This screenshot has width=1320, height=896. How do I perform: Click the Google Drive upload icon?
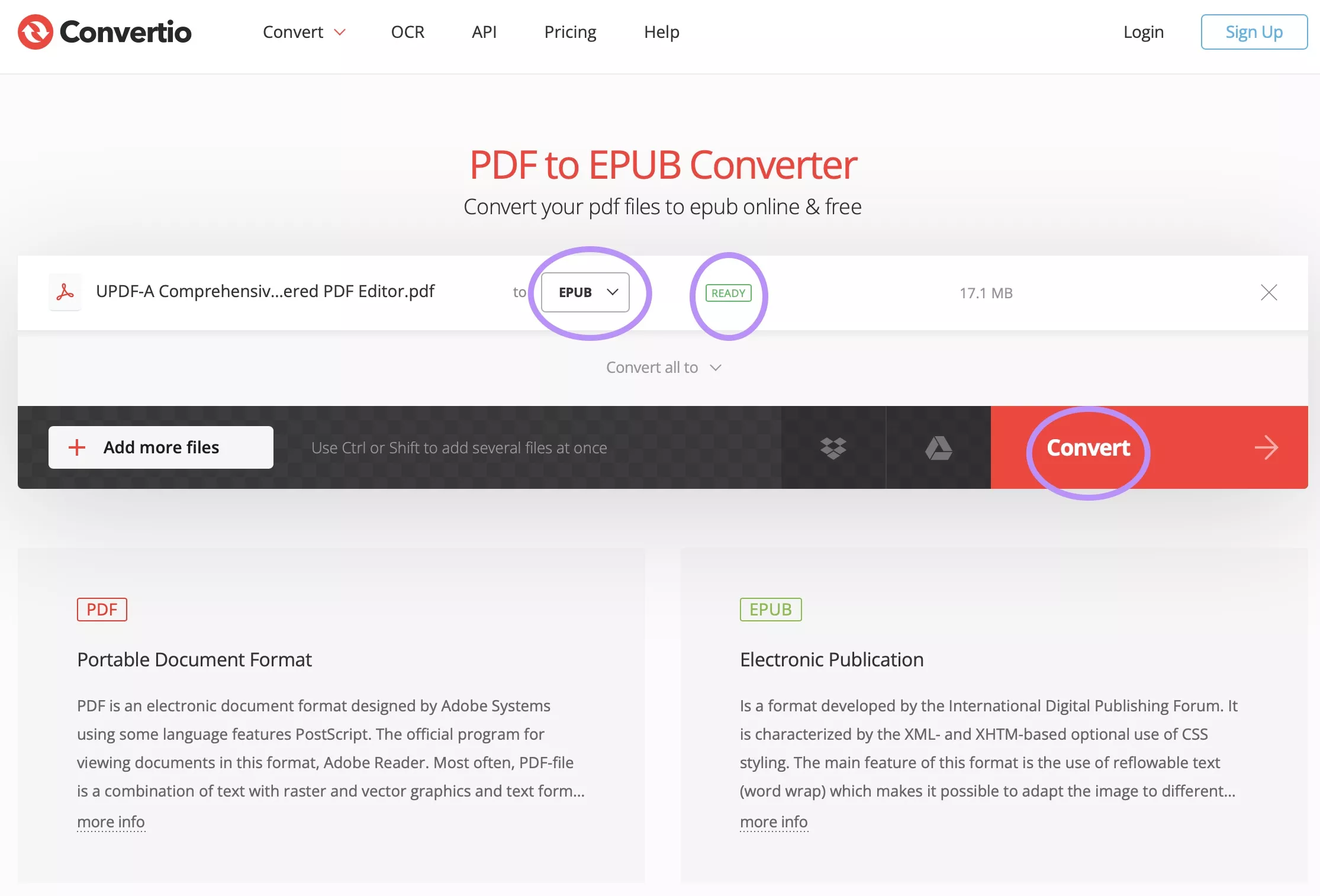pos(938,447)
